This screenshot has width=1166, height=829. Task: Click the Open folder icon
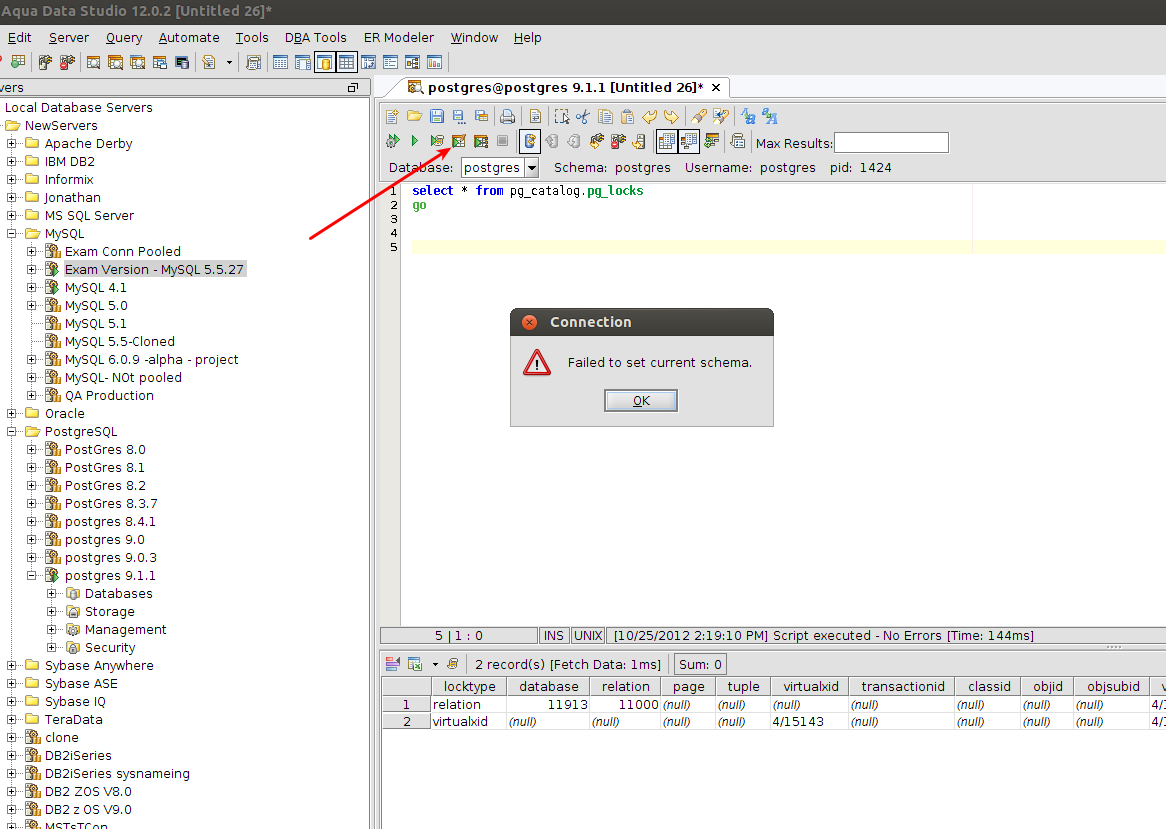pyautogui.click(x=414, y=116)
